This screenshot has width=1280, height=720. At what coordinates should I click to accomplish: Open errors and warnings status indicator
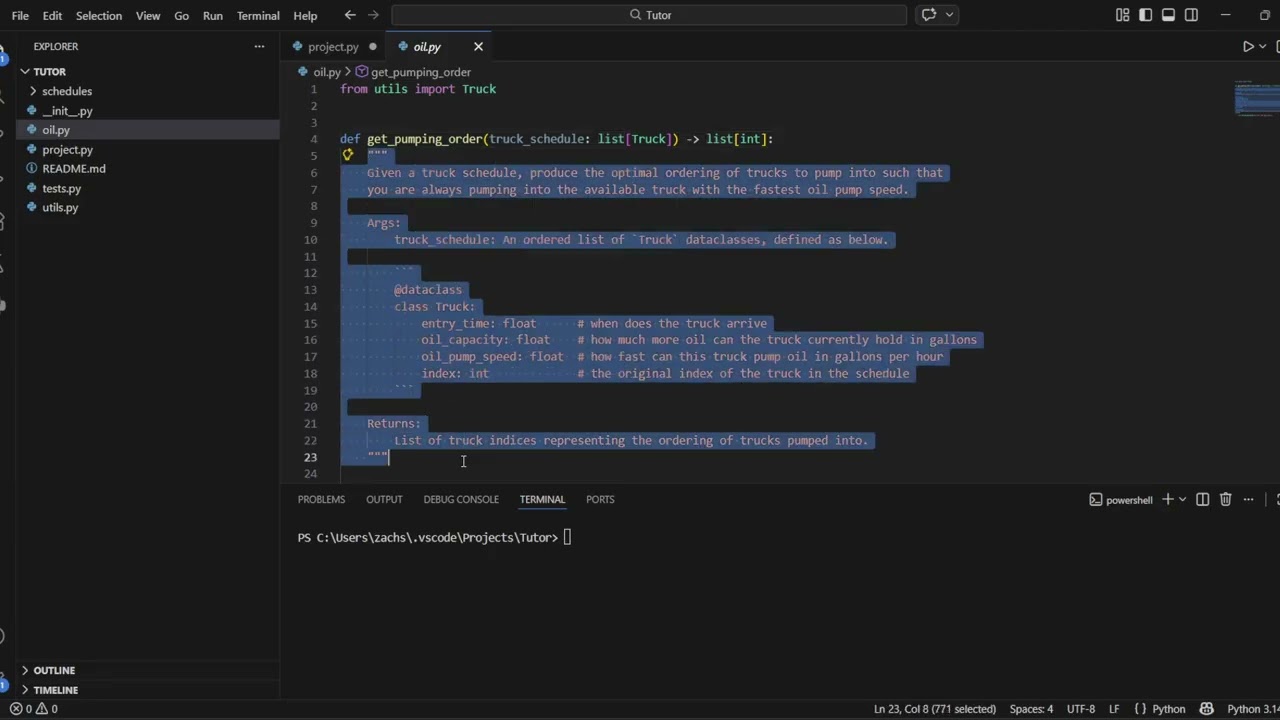(33, 709)
